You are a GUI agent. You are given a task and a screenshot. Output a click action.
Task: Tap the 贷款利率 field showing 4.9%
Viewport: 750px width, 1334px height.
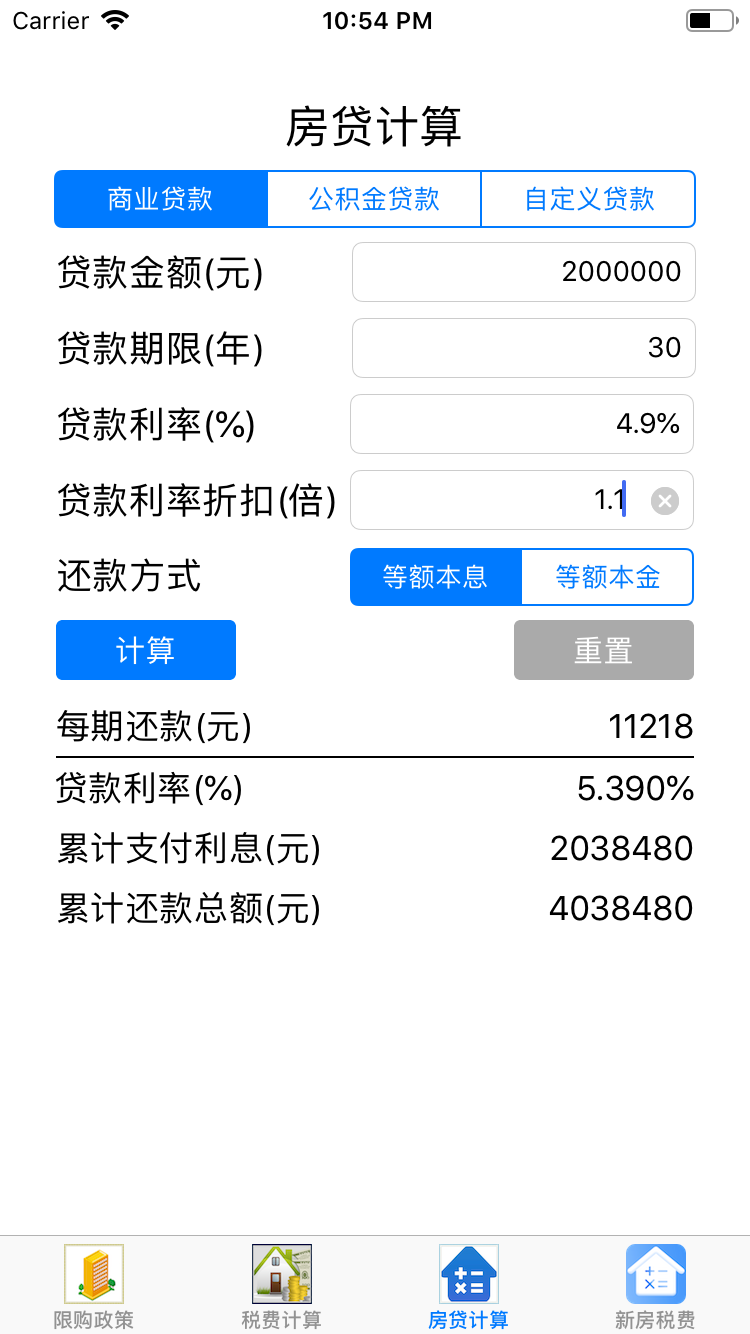(521, 424)
